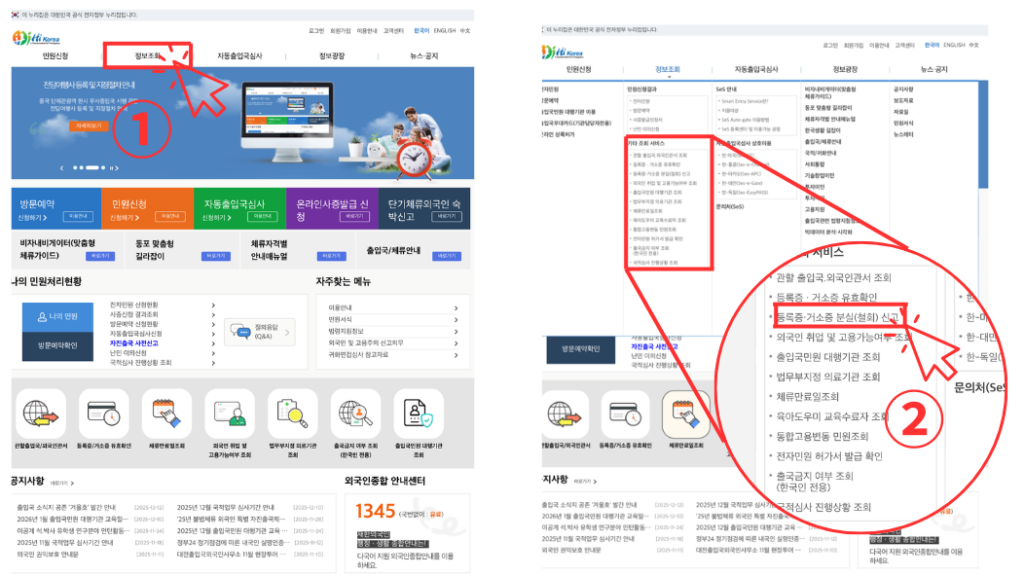Viewport: 1024px width, 576px height.
Task: Open 관할출입국/외국인관서 globe icon in left screenshot
Action: pos(41,412)
